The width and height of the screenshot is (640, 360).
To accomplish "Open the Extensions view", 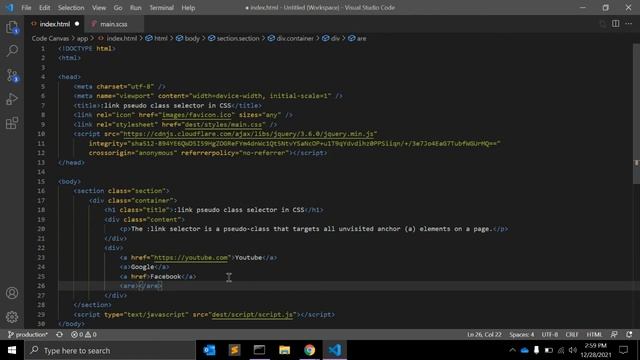I will (12, 123).
